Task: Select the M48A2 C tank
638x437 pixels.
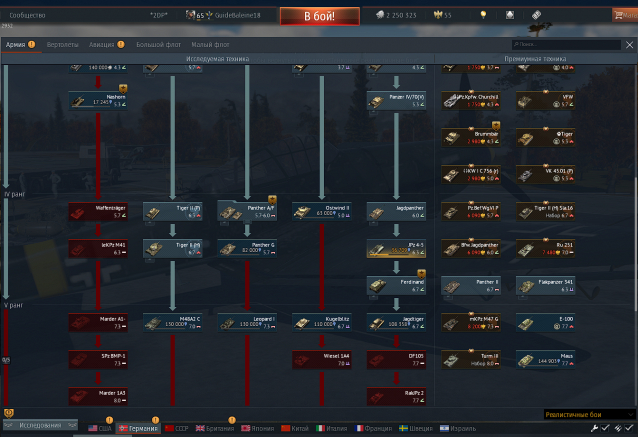Action: (173, 323)
